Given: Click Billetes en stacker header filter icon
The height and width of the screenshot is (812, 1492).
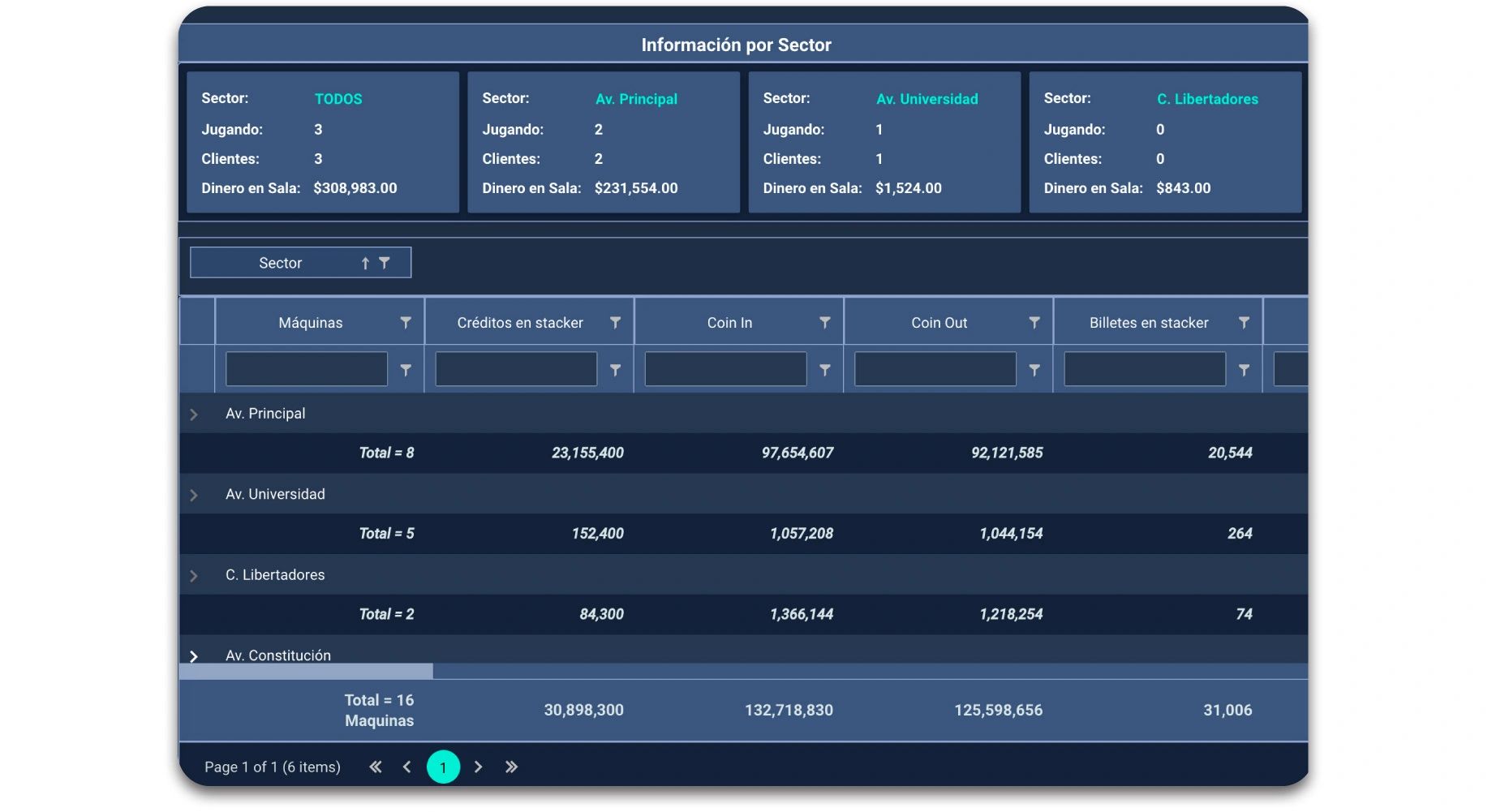Looking at the screenshot, I should coord(1244,323).
